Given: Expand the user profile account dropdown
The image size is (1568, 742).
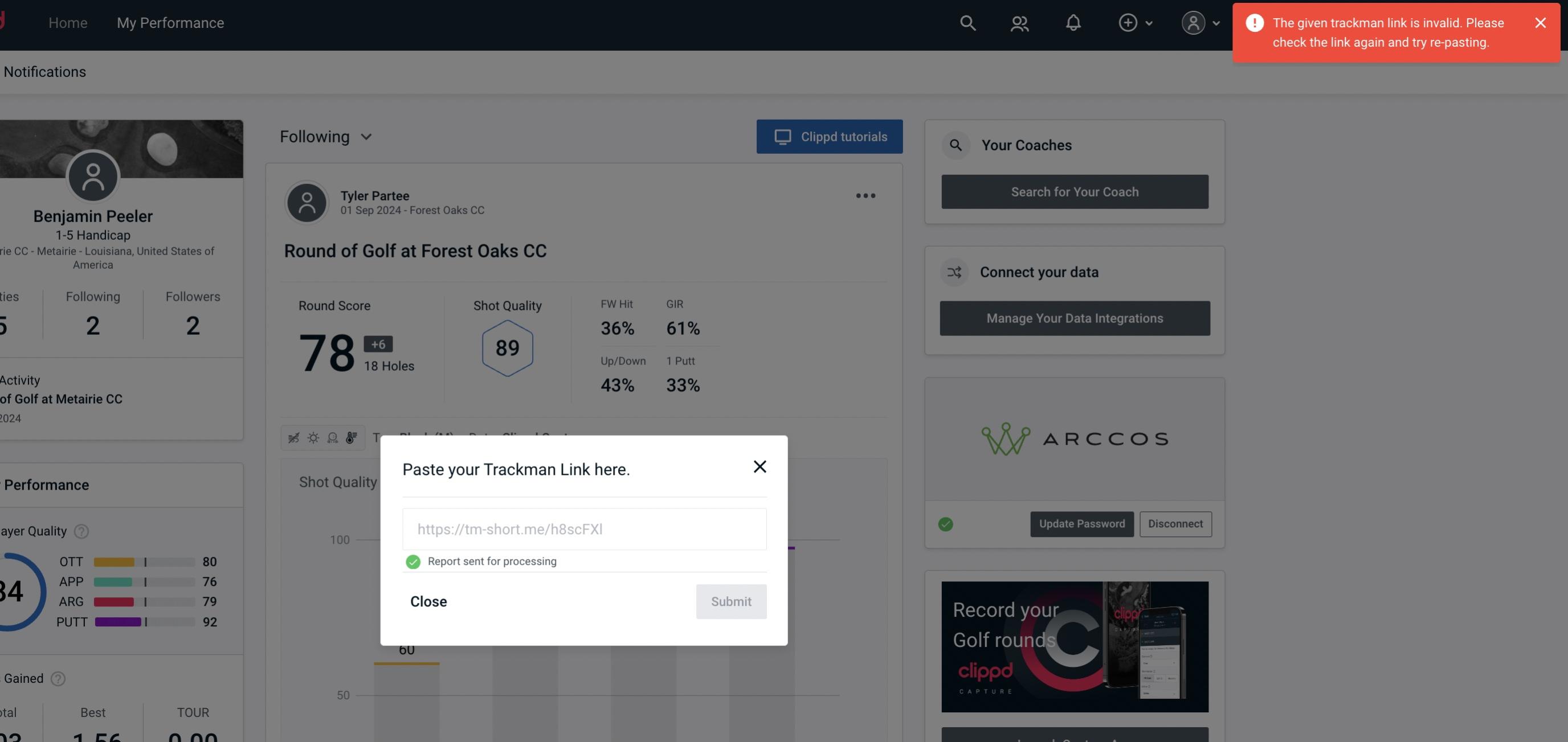Looking at the screenshot, I should [1200, 22].
